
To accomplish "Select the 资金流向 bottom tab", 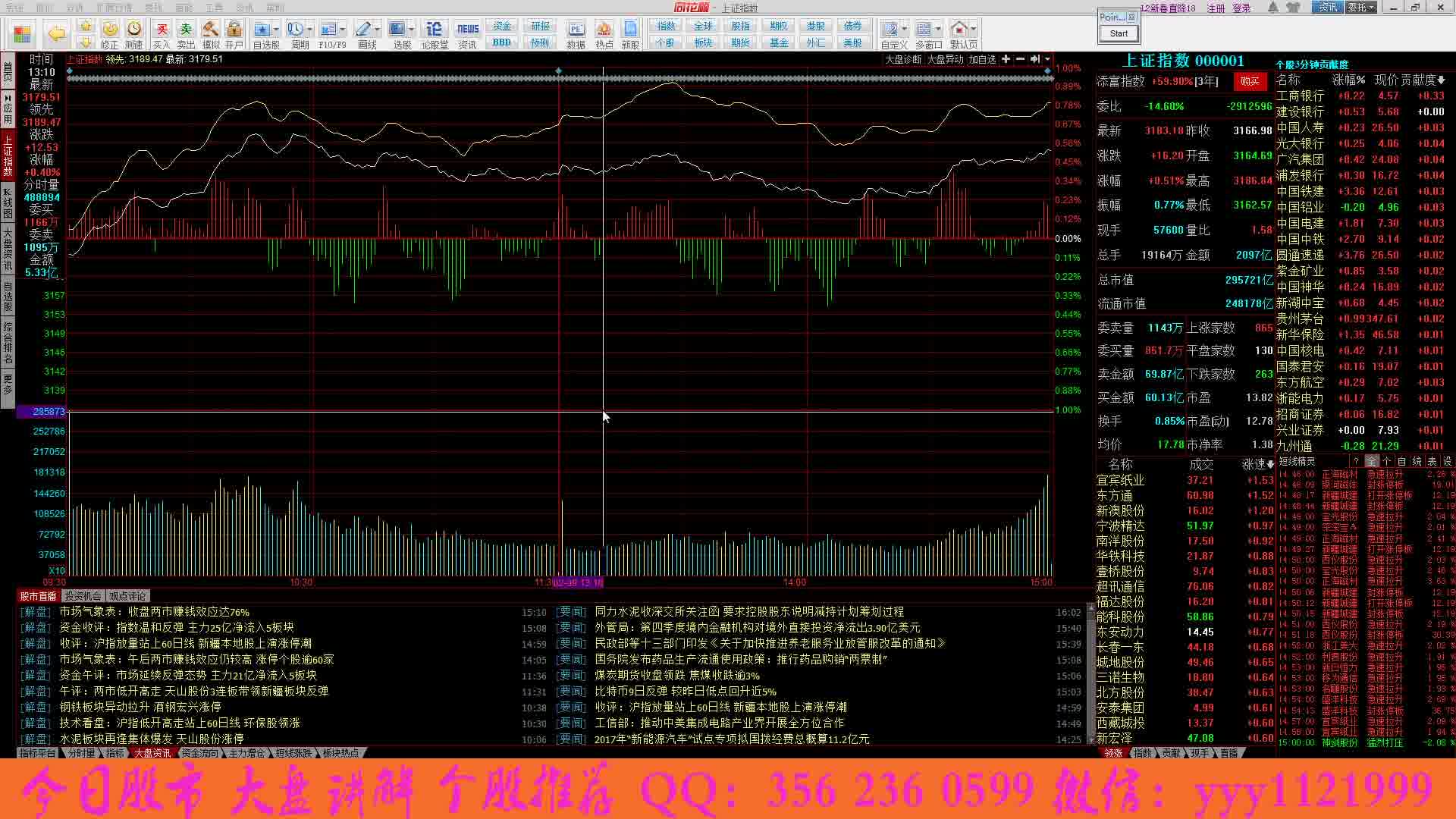I will click(x=200, y=753).
